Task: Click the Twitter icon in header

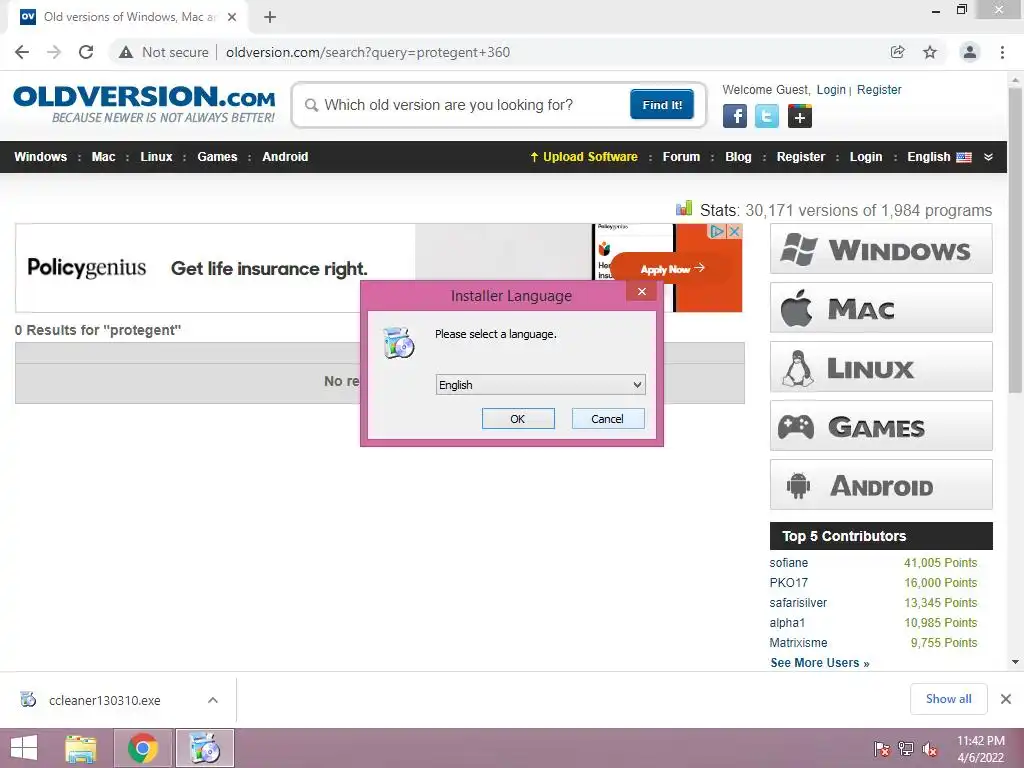Action: pyautogui.click(x=767, y=116)
